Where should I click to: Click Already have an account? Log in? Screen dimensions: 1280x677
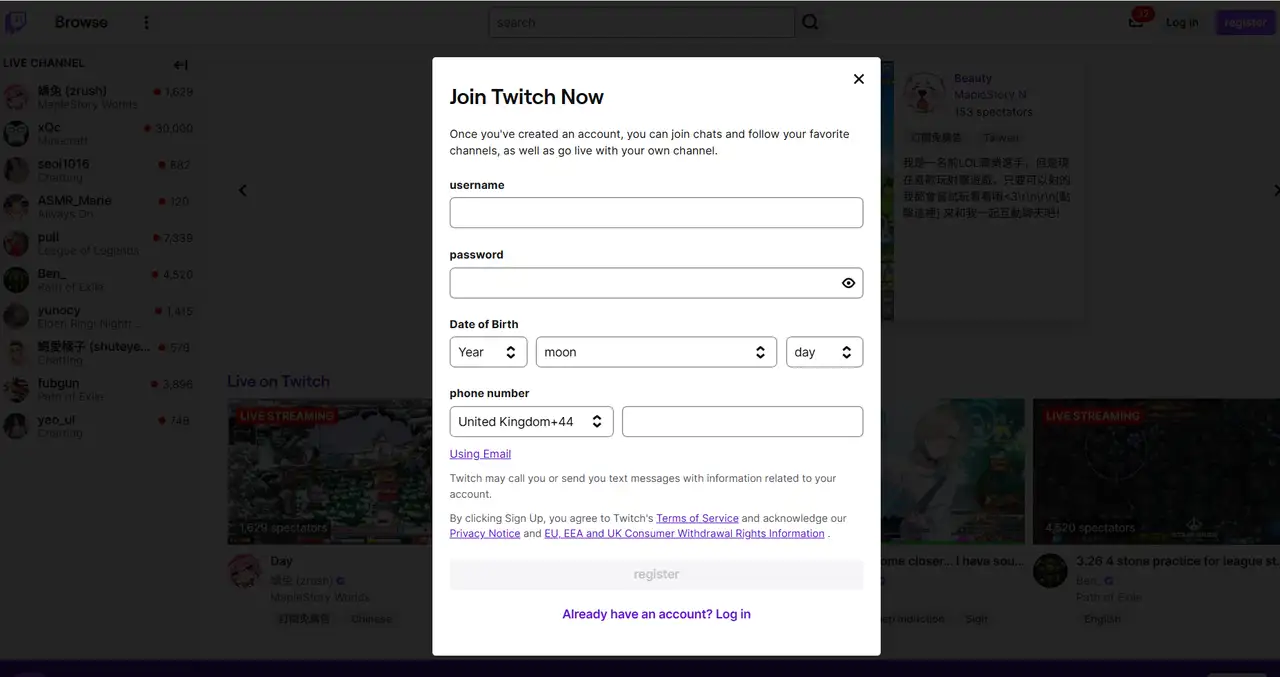point(656,614)
